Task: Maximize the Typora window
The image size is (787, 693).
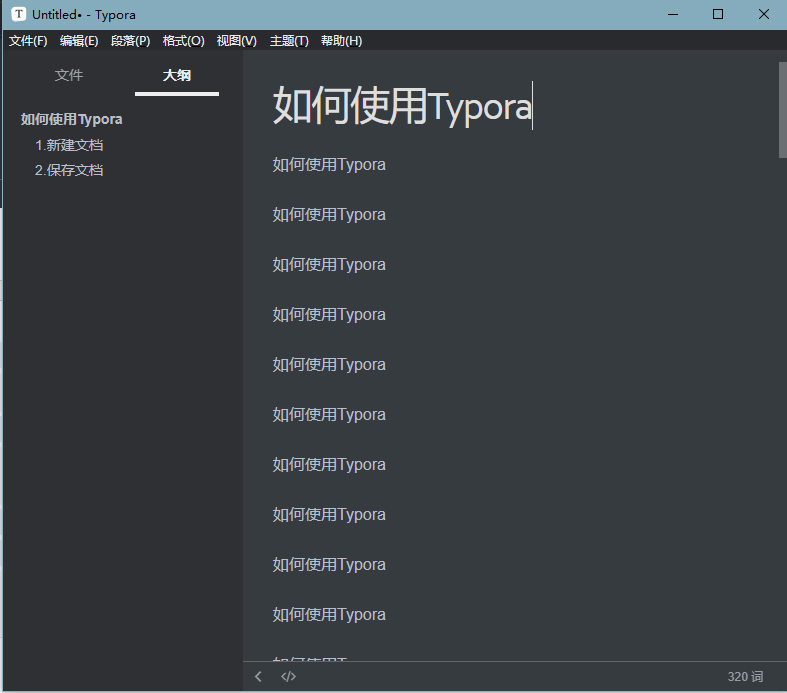Action: pyautogui.click(x=718, y=15)
